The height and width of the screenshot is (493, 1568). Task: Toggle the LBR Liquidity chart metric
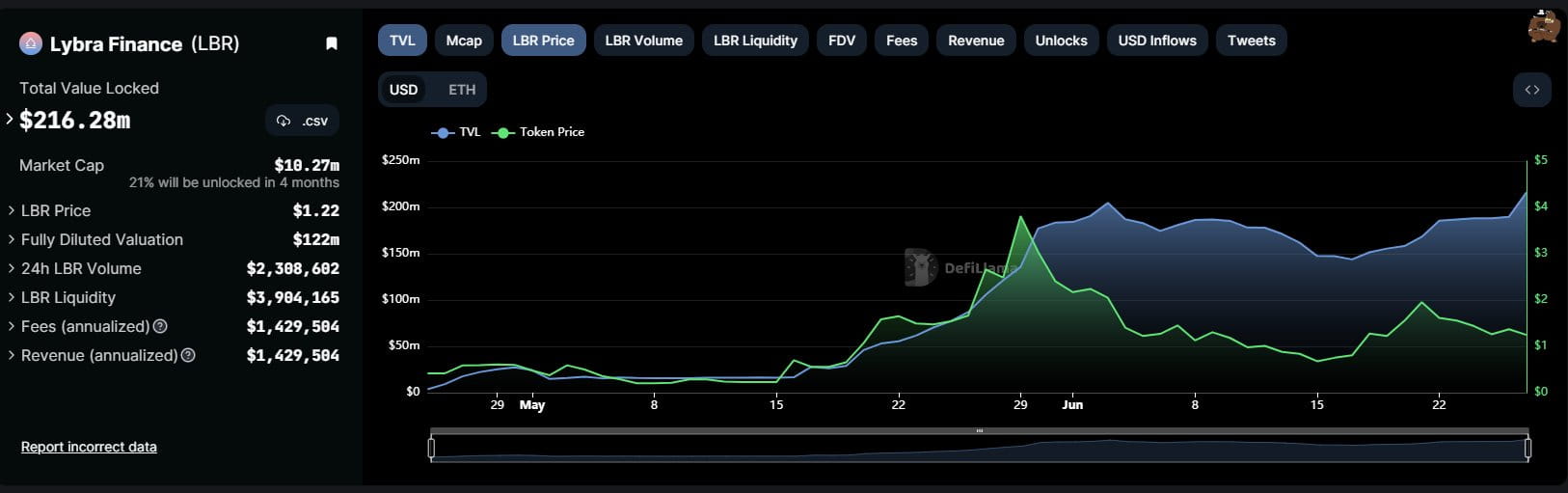tap(755, 41)
